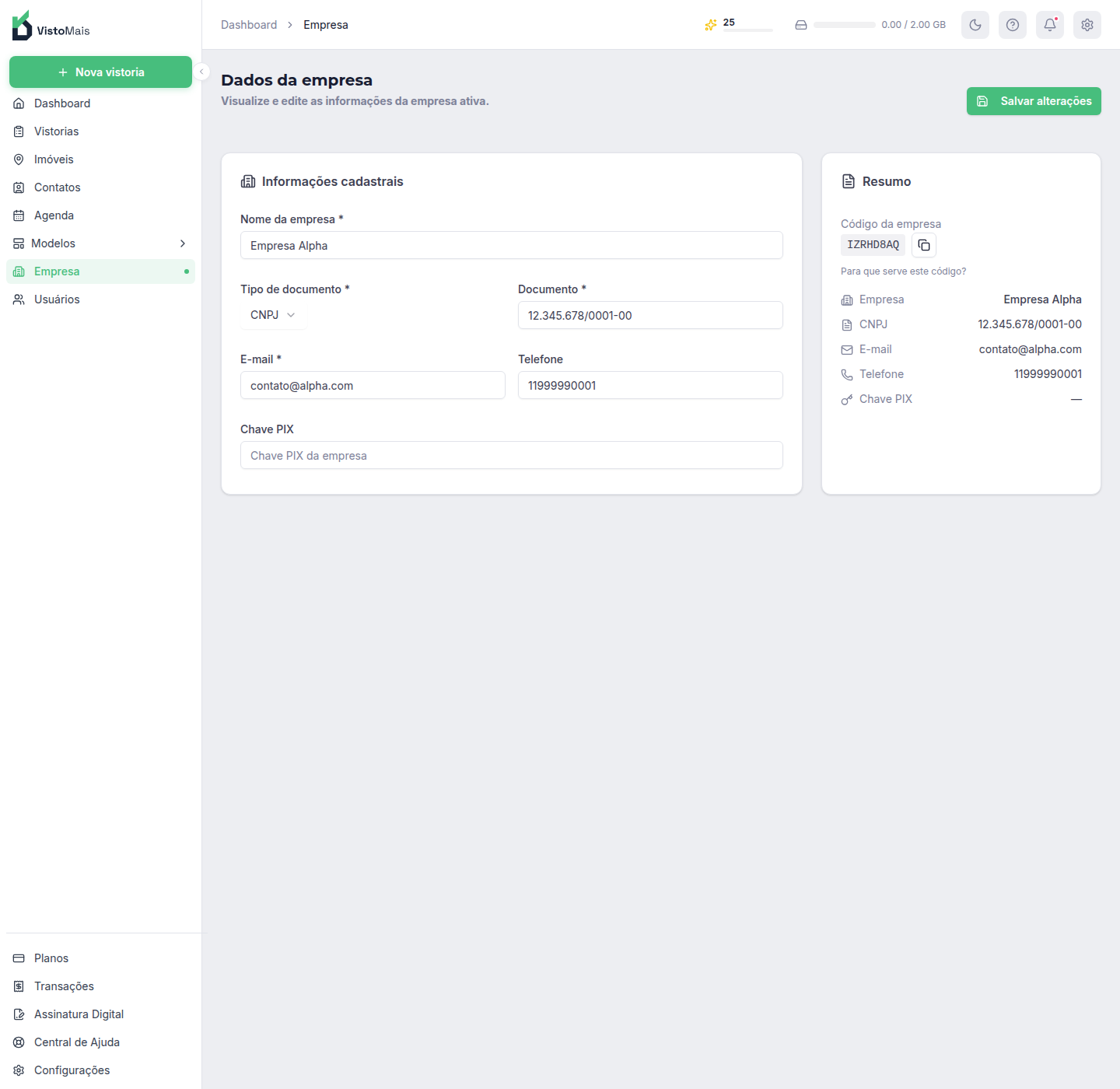
Task: Open help question mark icon
Action: (1013, 25)
